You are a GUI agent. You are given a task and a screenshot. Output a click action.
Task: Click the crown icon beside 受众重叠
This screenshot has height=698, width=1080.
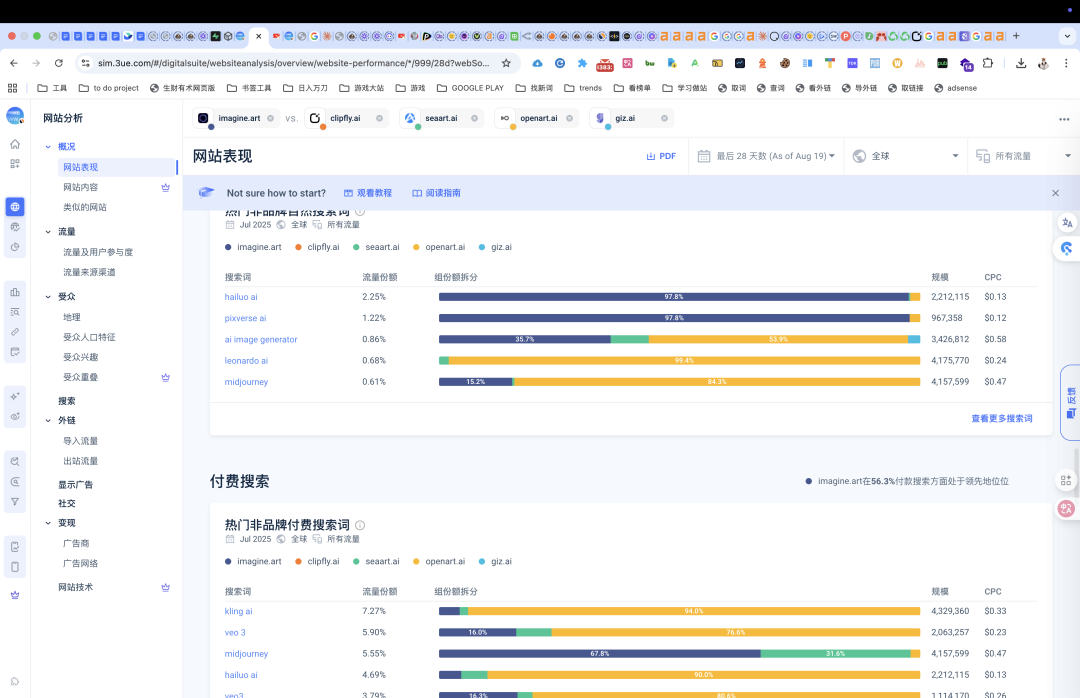(x=165, y=378)
